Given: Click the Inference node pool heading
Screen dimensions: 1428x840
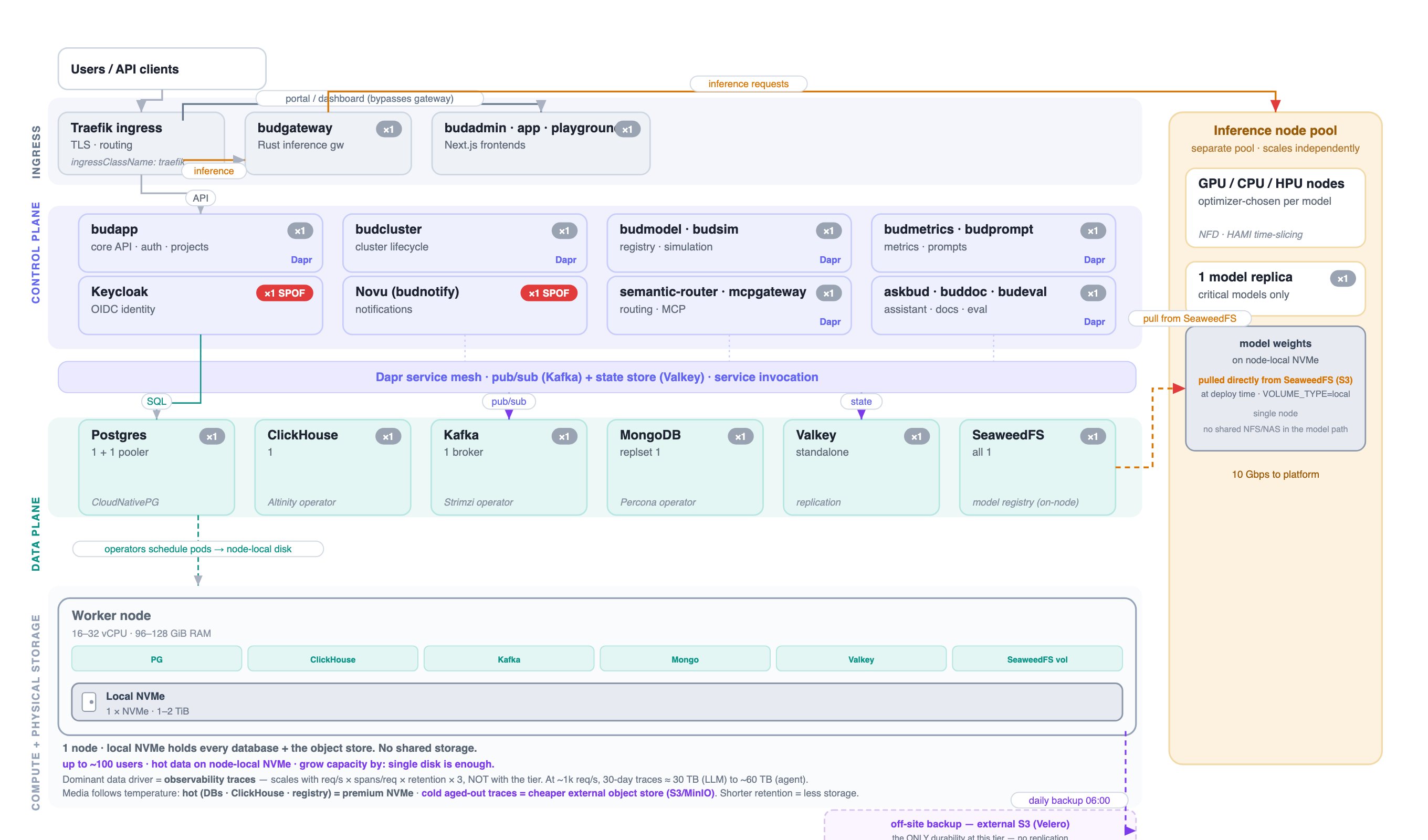Looking at the screenshot, I should (1275, 130).
